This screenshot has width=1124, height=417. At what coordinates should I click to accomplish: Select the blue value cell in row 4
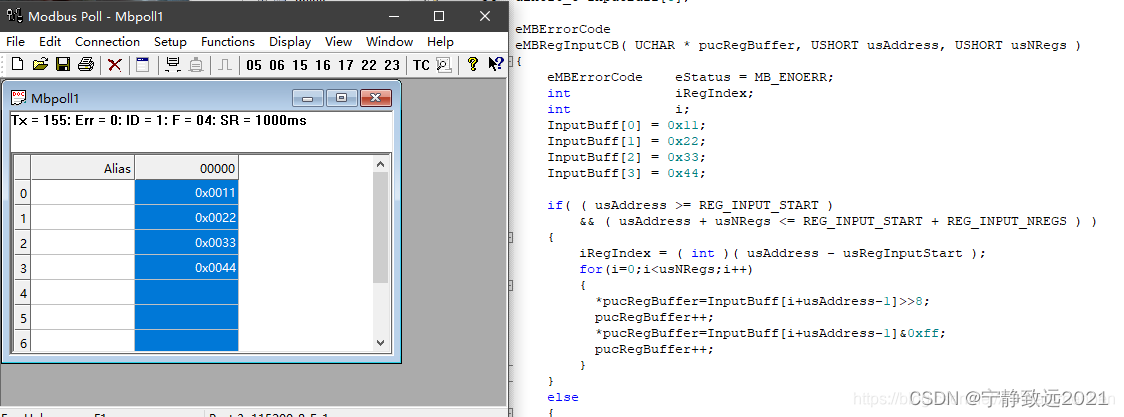pyautogui.click(x=186, y=293)
